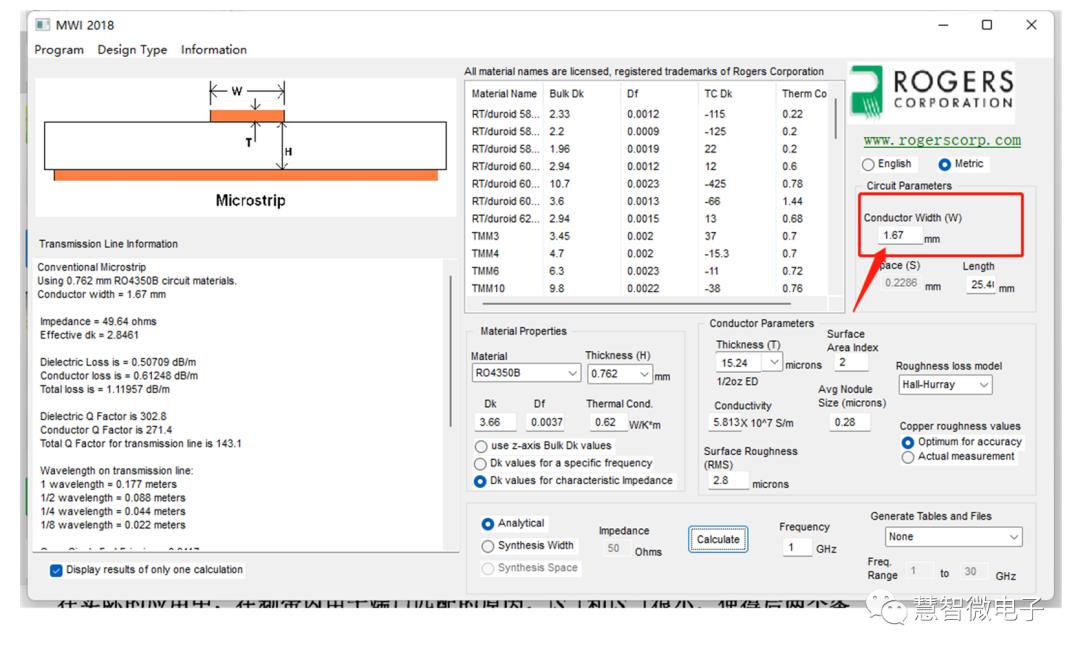This screenshot has width=1080, height=656.
Task: Open the www.rogerscorp.com link
Action: (941, 141)
